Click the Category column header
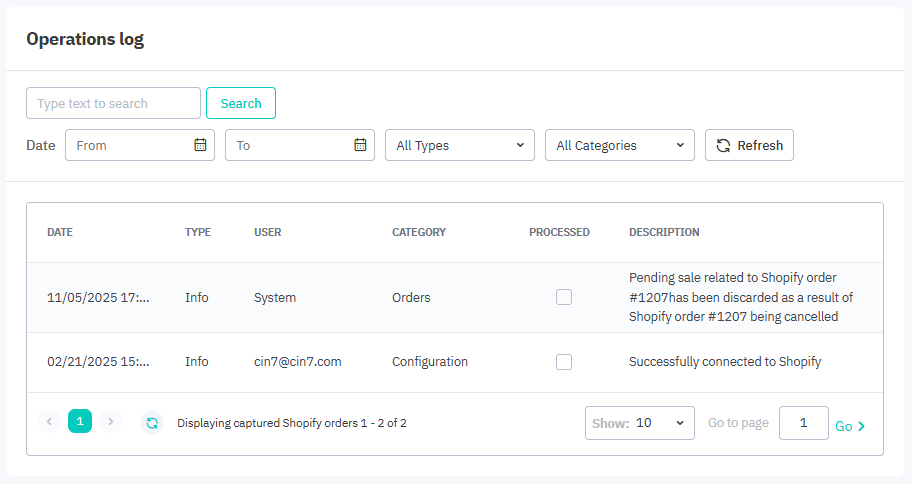 point(419,232)
